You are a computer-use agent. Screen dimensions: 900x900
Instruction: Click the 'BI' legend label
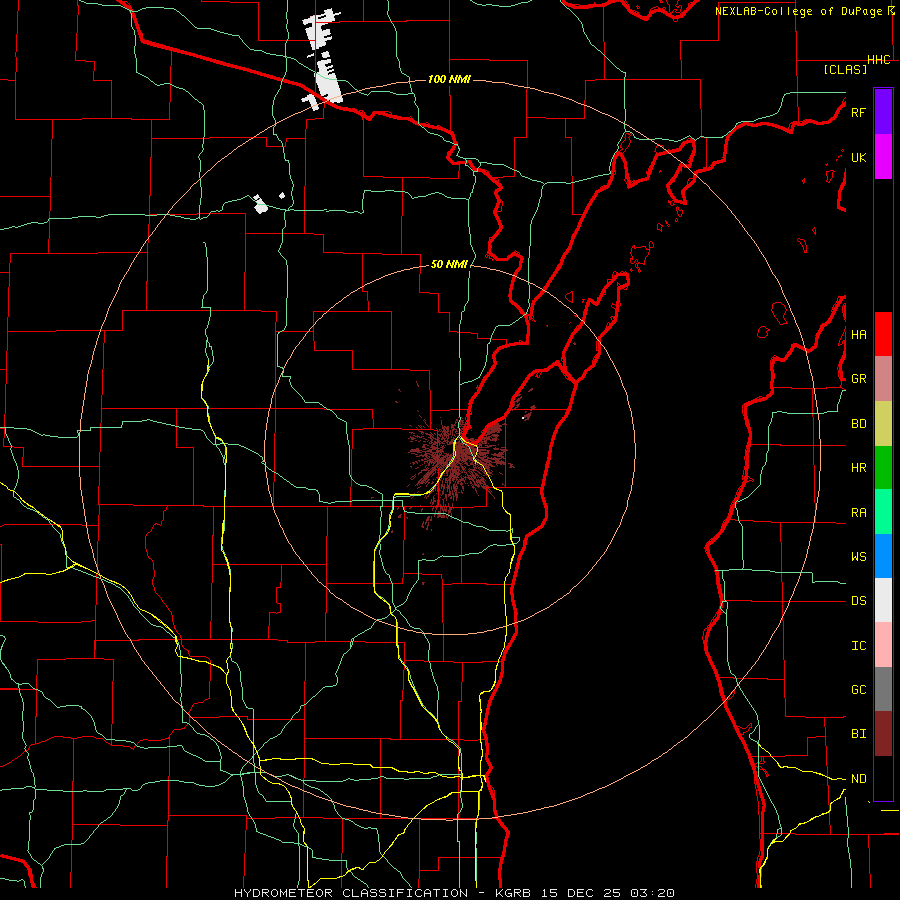(858, 734)
